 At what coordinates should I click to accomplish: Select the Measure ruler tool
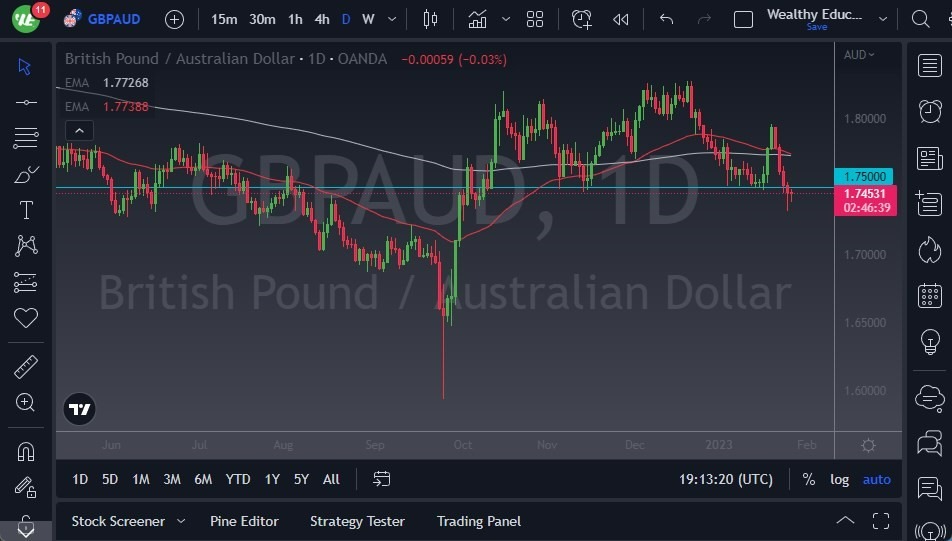(x=26, y=366)
